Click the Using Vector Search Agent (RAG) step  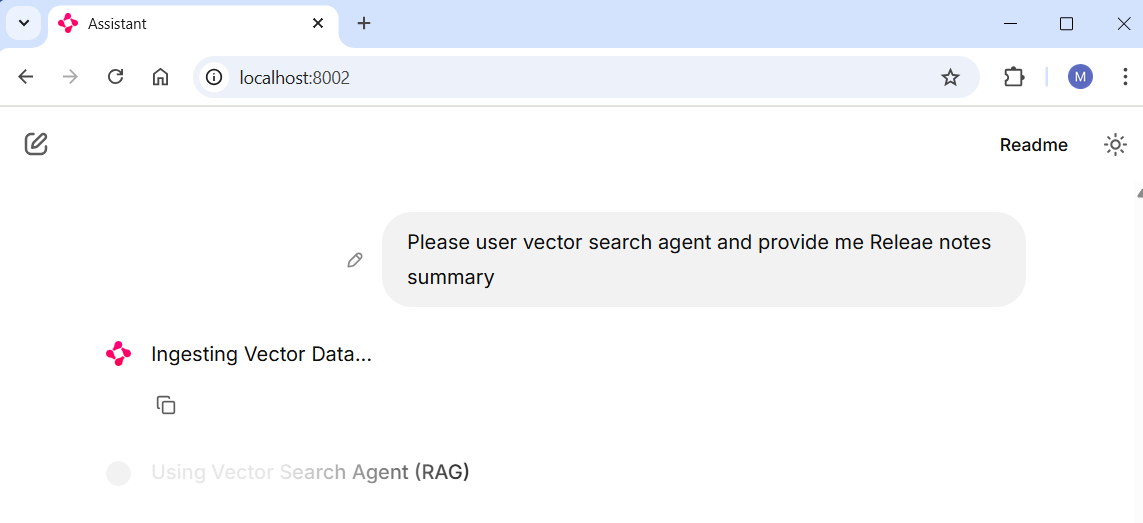click(x=311, y=472)
